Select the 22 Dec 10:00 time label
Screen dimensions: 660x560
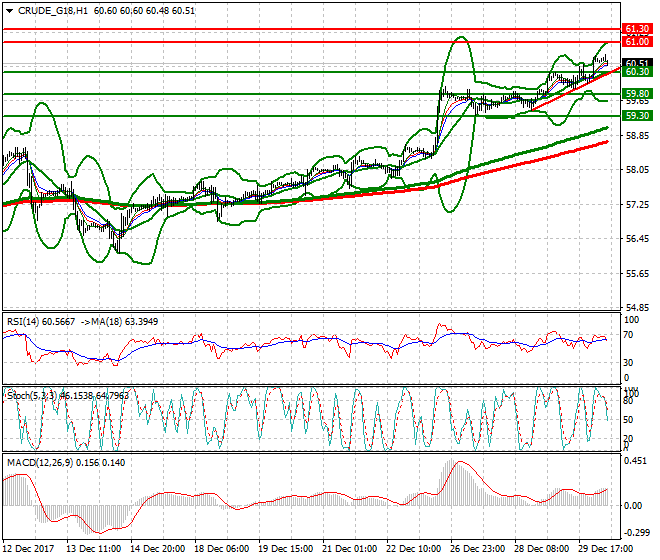coord(413,549)
